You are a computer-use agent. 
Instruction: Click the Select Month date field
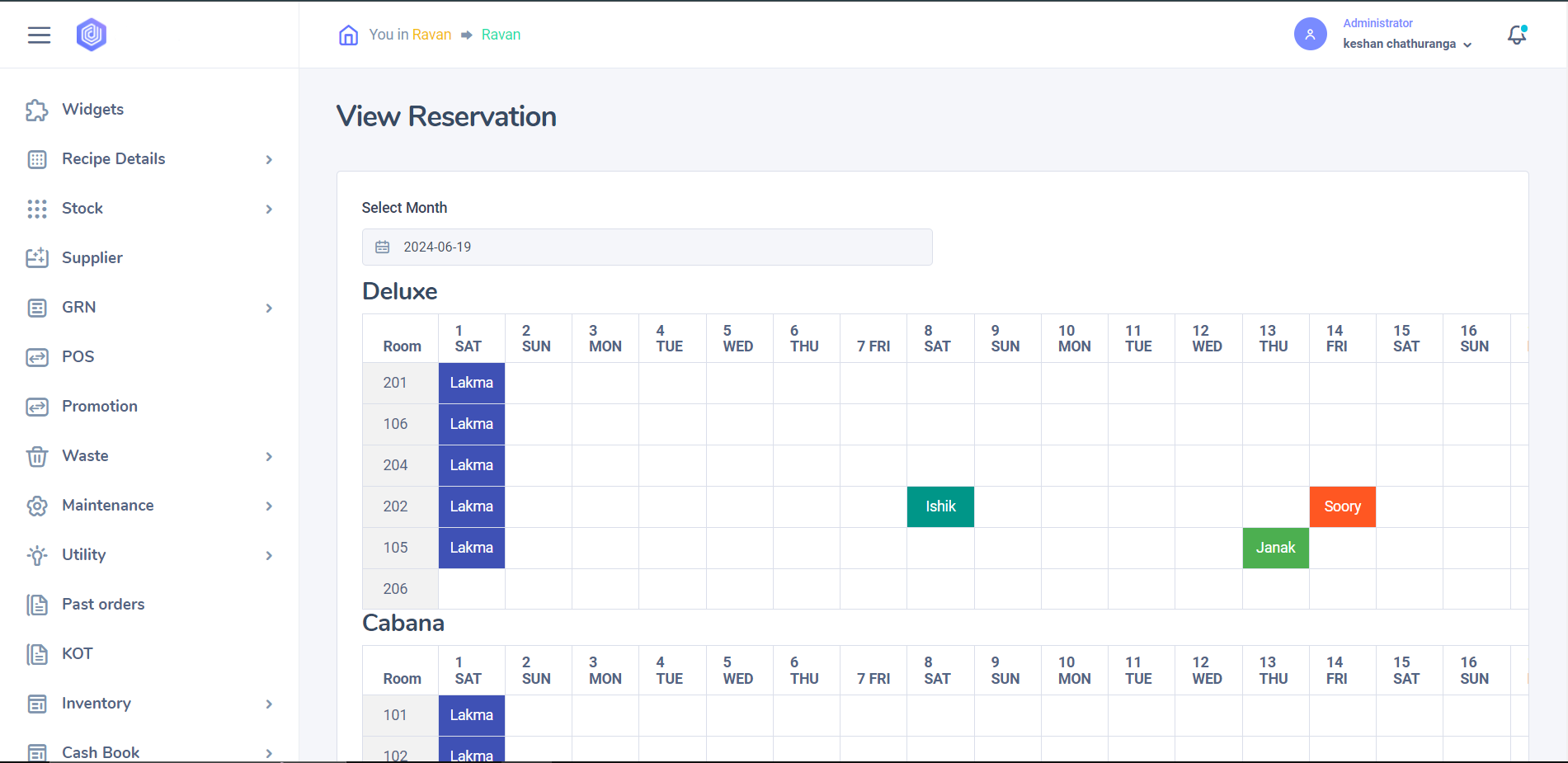pyautogui.click(x=647, y=247)
